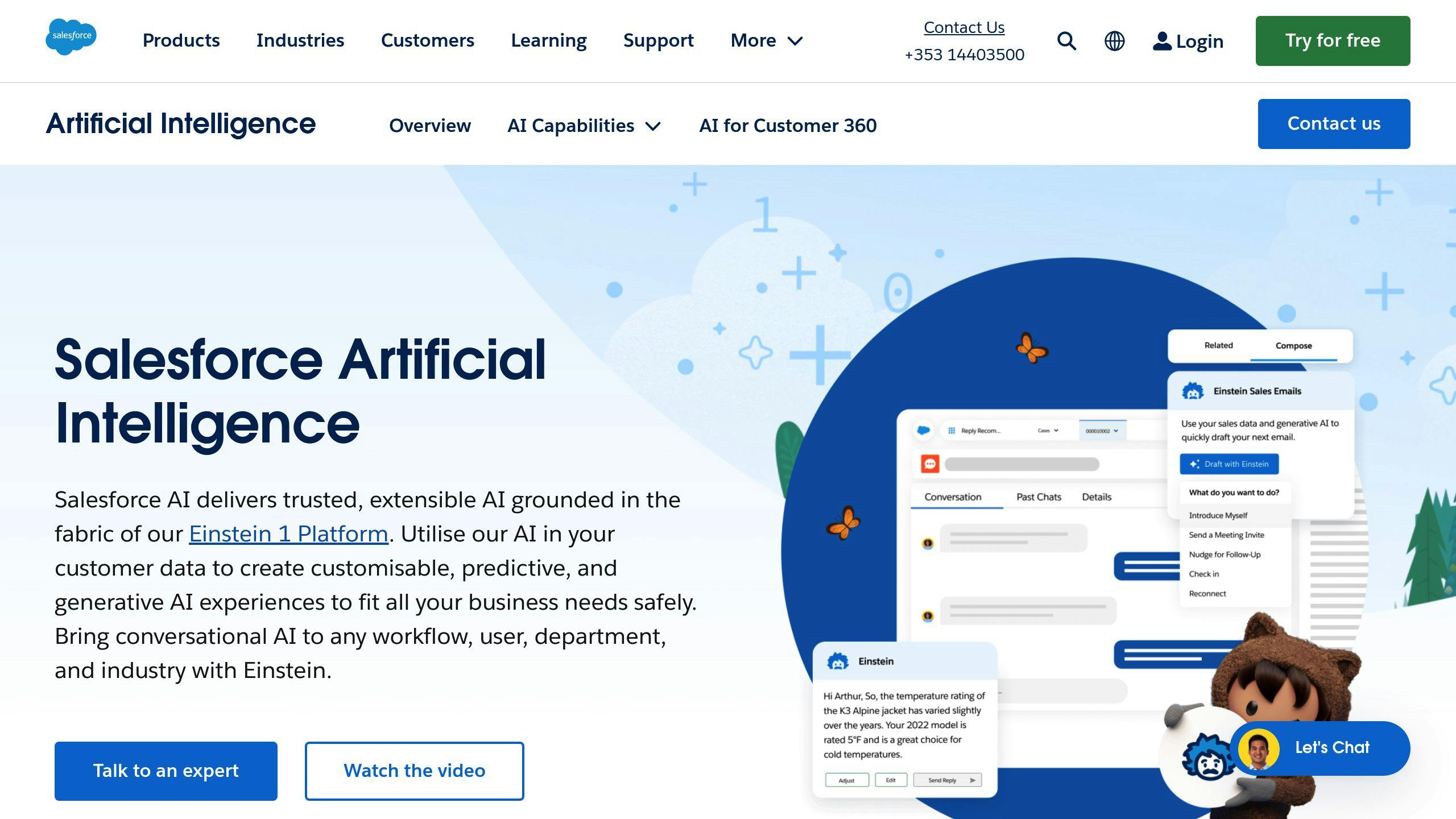The height and width of the screenshot is (819, 1456).
Task: Open the AI for Customer 360 menu item
Action: (788, 124)
